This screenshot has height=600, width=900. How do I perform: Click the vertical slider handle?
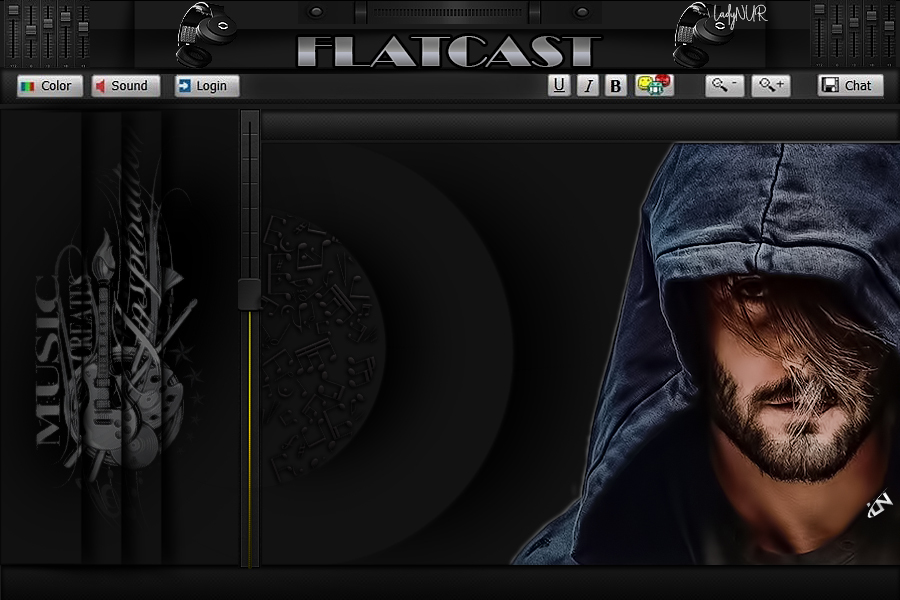[249, 293]
